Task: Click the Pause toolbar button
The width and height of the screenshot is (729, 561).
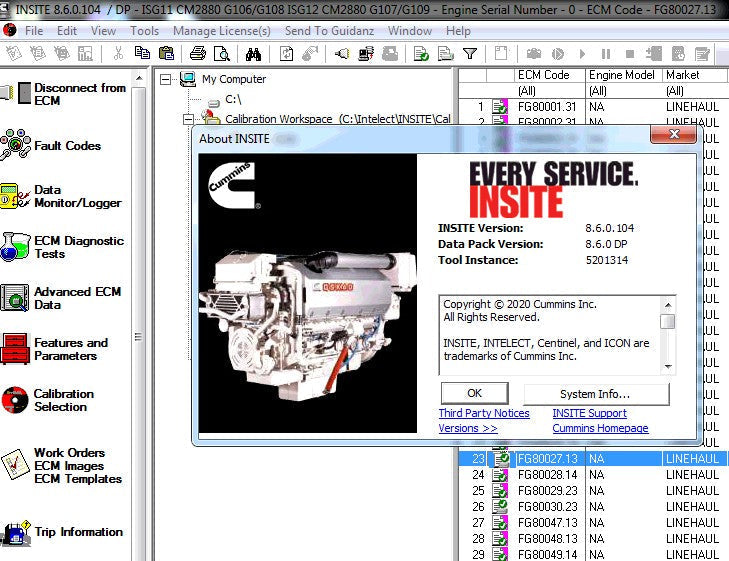Action: pyautogui.click(x=606, y=54)
